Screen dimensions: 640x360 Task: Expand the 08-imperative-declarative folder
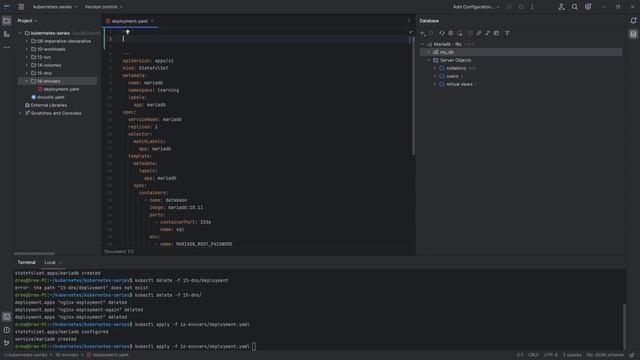click(x=27, y=41)
